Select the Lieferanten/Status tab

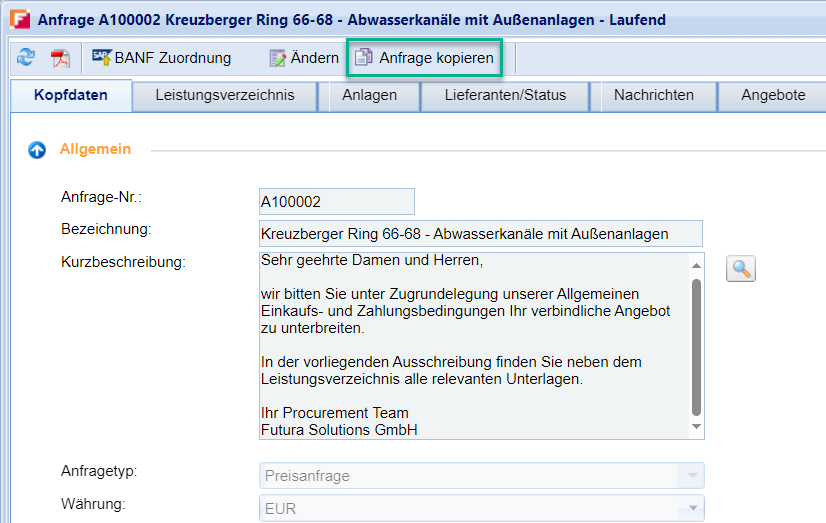[505, 96]
